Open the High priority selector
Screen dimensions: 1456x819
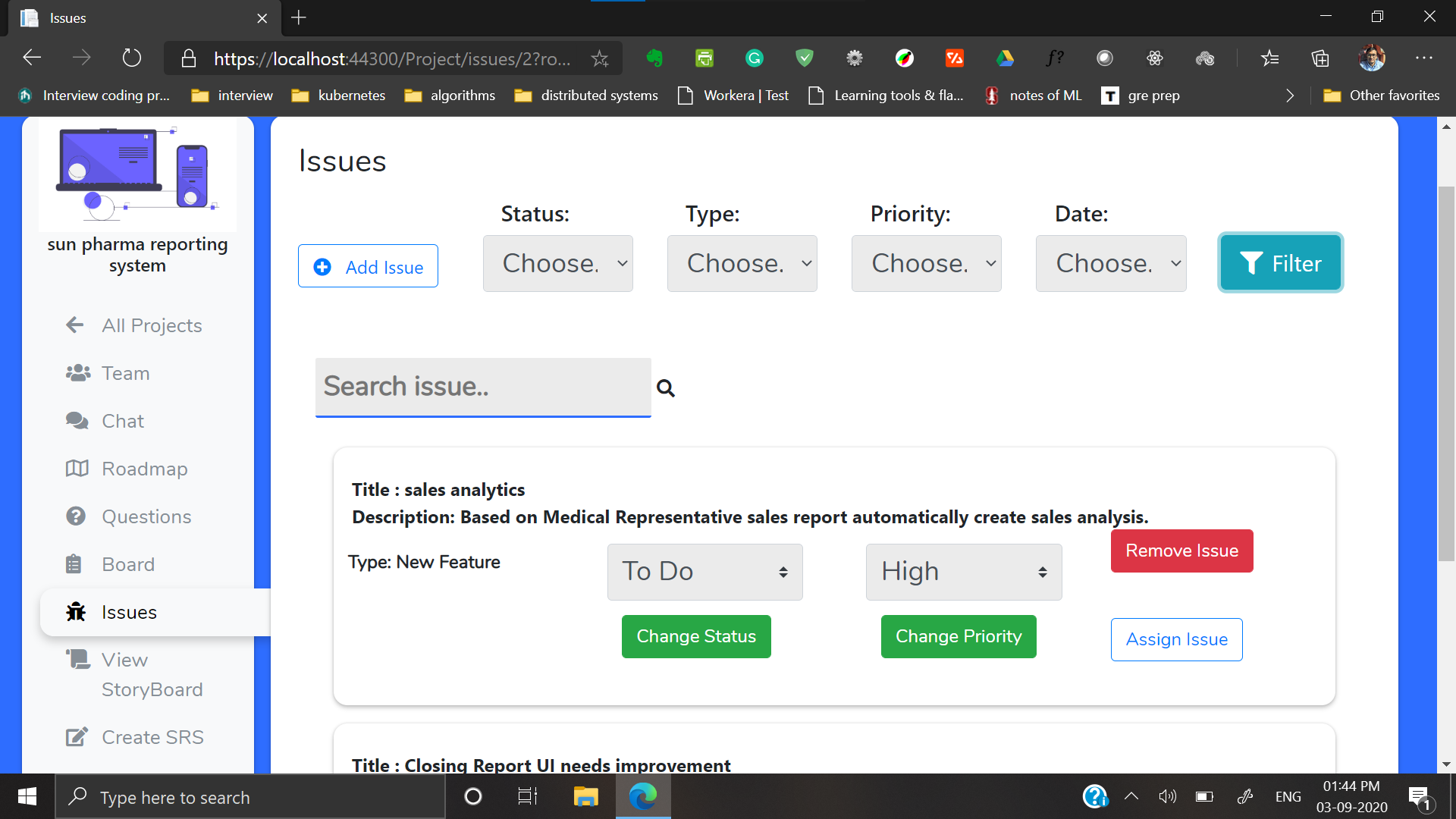pos(963,572)
